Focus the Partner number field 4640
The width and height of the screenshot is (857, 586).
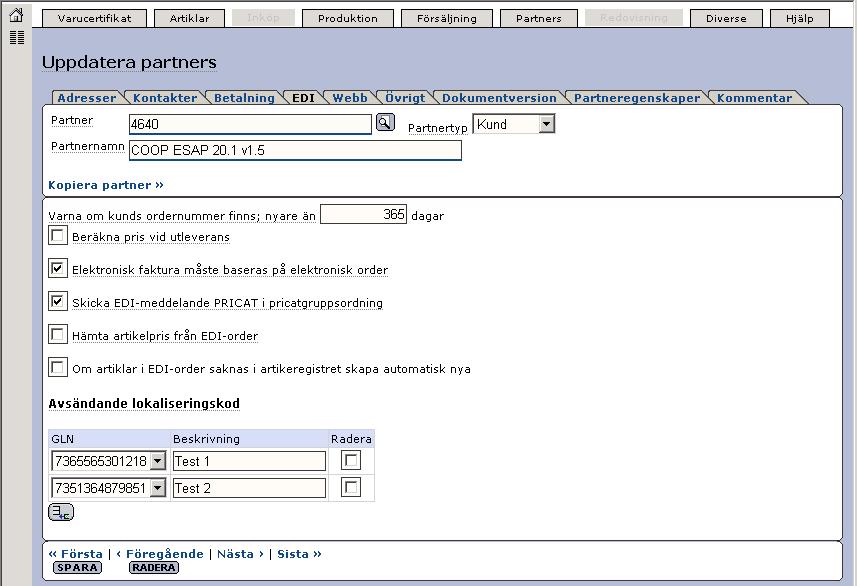250,124
